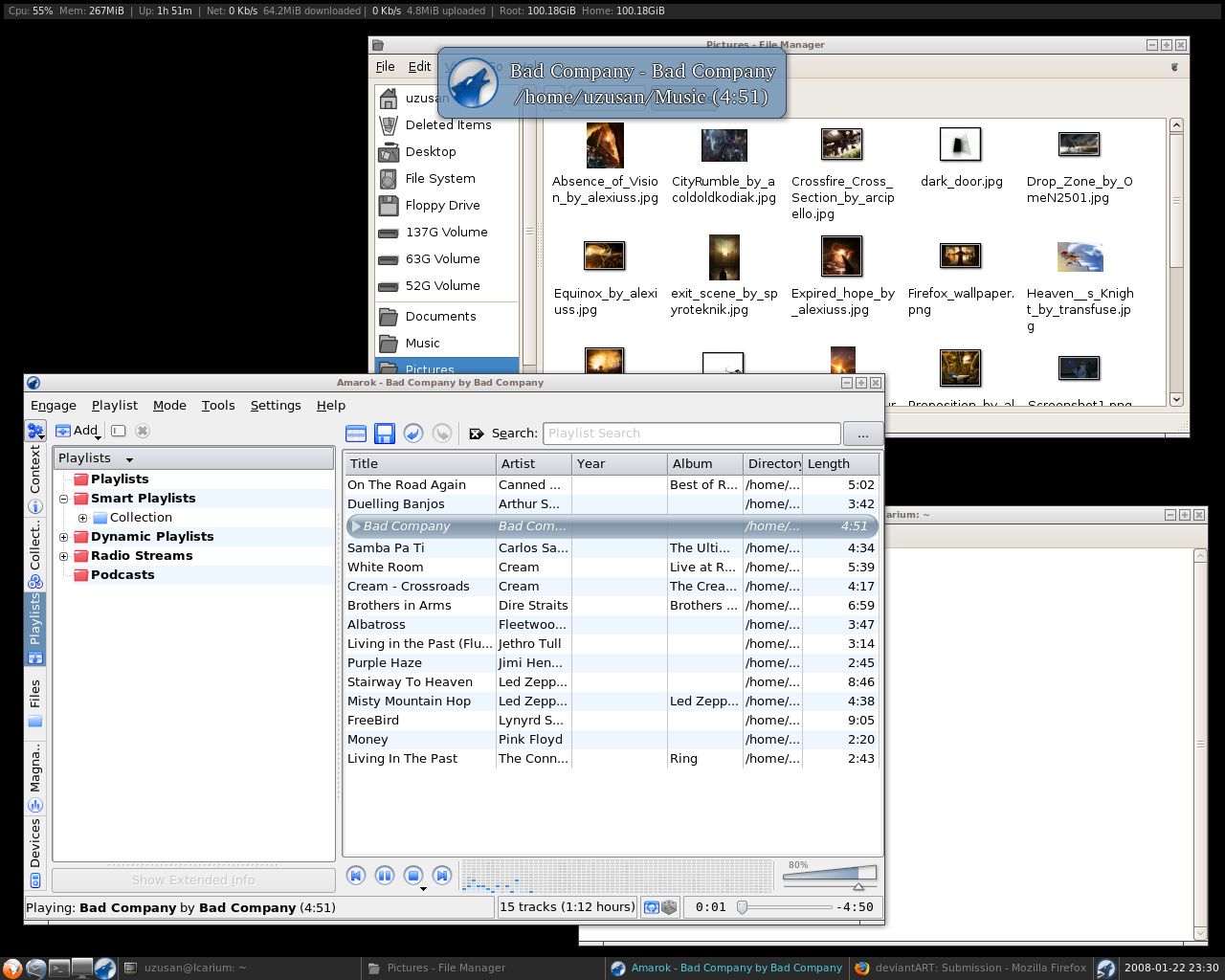This screenshot has width=1225, height=980.
Task: Open the Tools menu
Action: pyautogui.click(x=218, y=406)
